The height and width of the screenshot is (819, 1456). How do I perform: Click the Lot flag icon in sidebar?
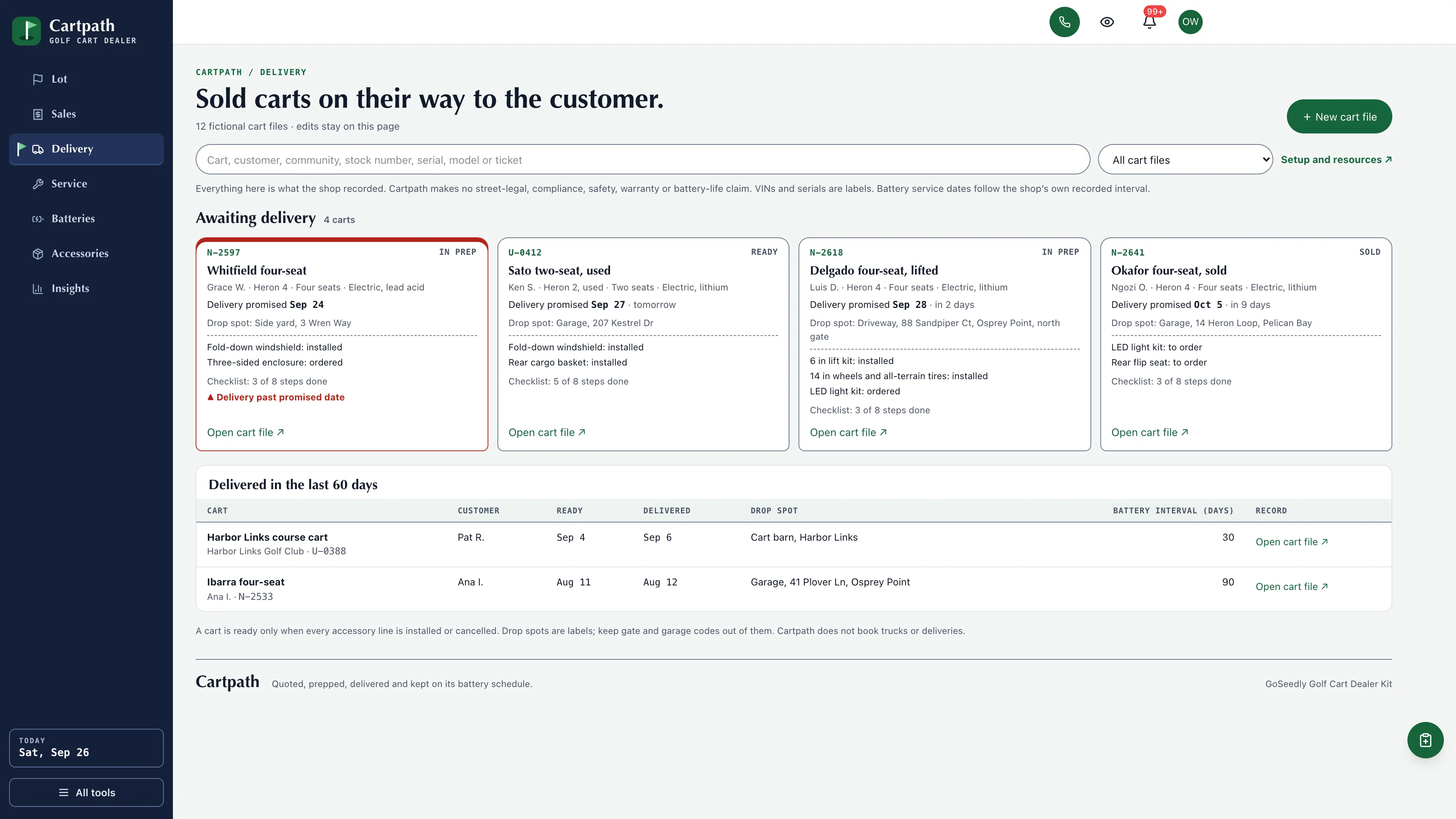pyautogui.click(x=38, y=80)
